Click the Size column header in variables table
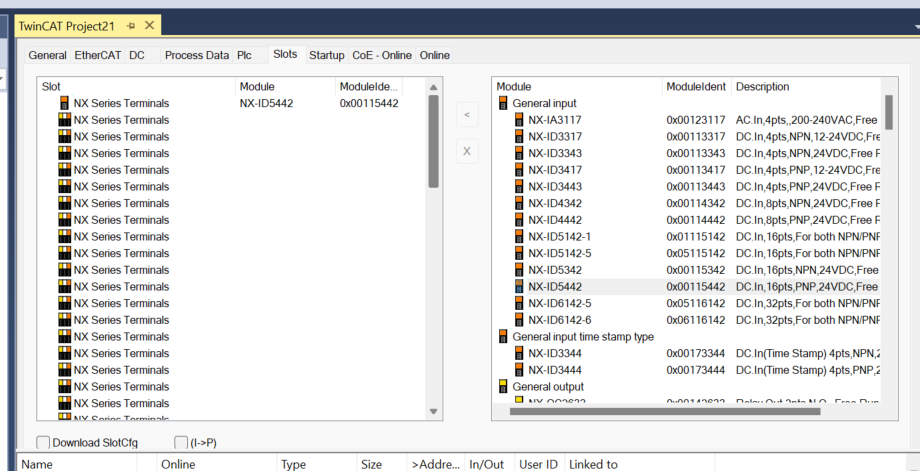 381,464
